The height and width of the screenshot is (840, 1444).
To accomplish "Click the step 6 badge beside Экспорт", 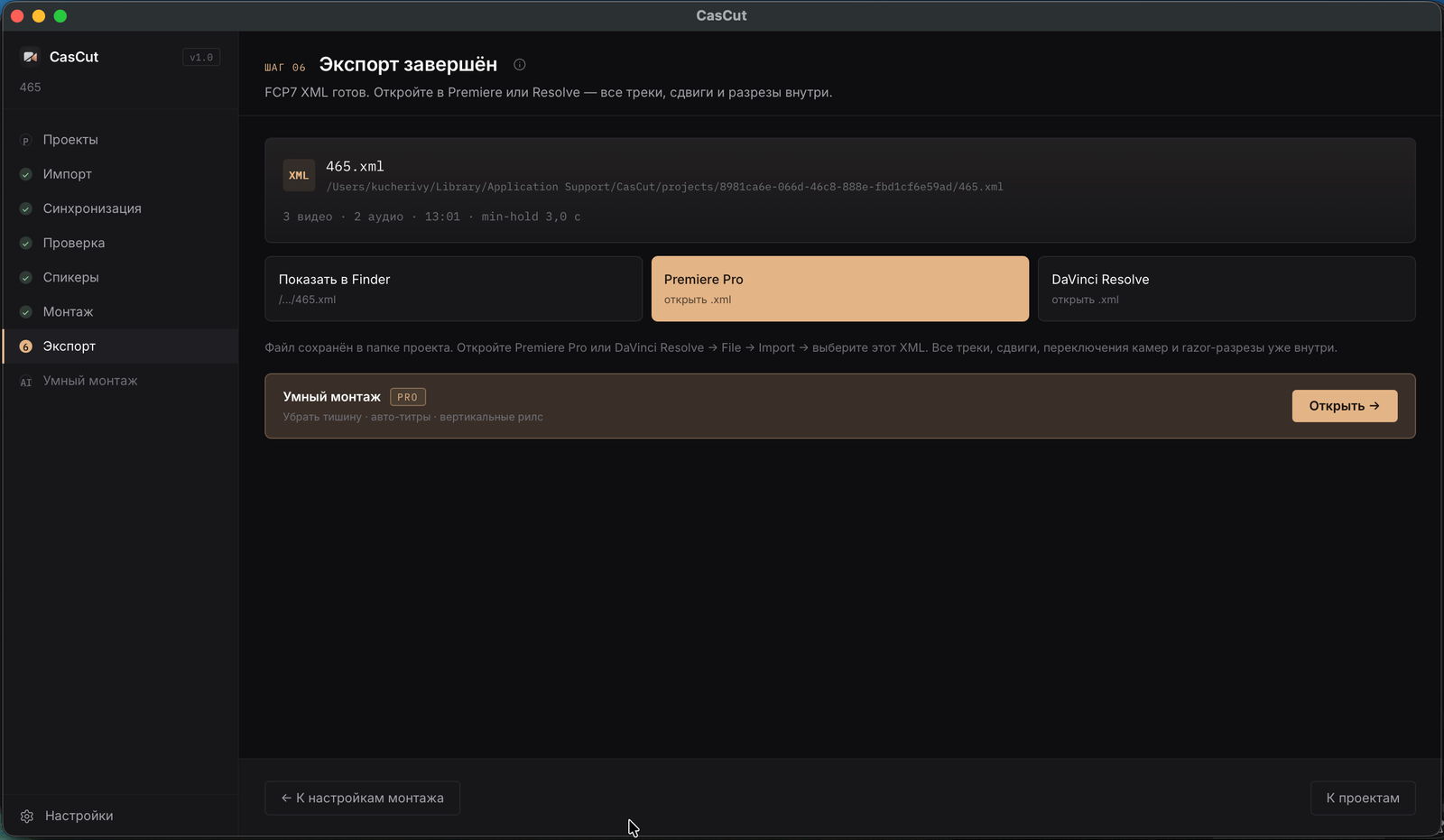I will click(25, 346).
